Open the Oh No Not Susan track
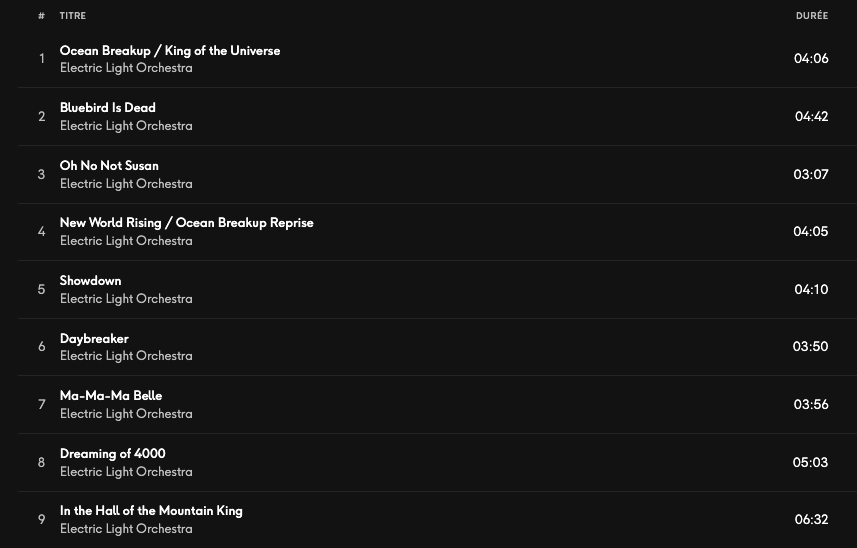The width and height of the screenshot is (857, 548). point(109,166)
